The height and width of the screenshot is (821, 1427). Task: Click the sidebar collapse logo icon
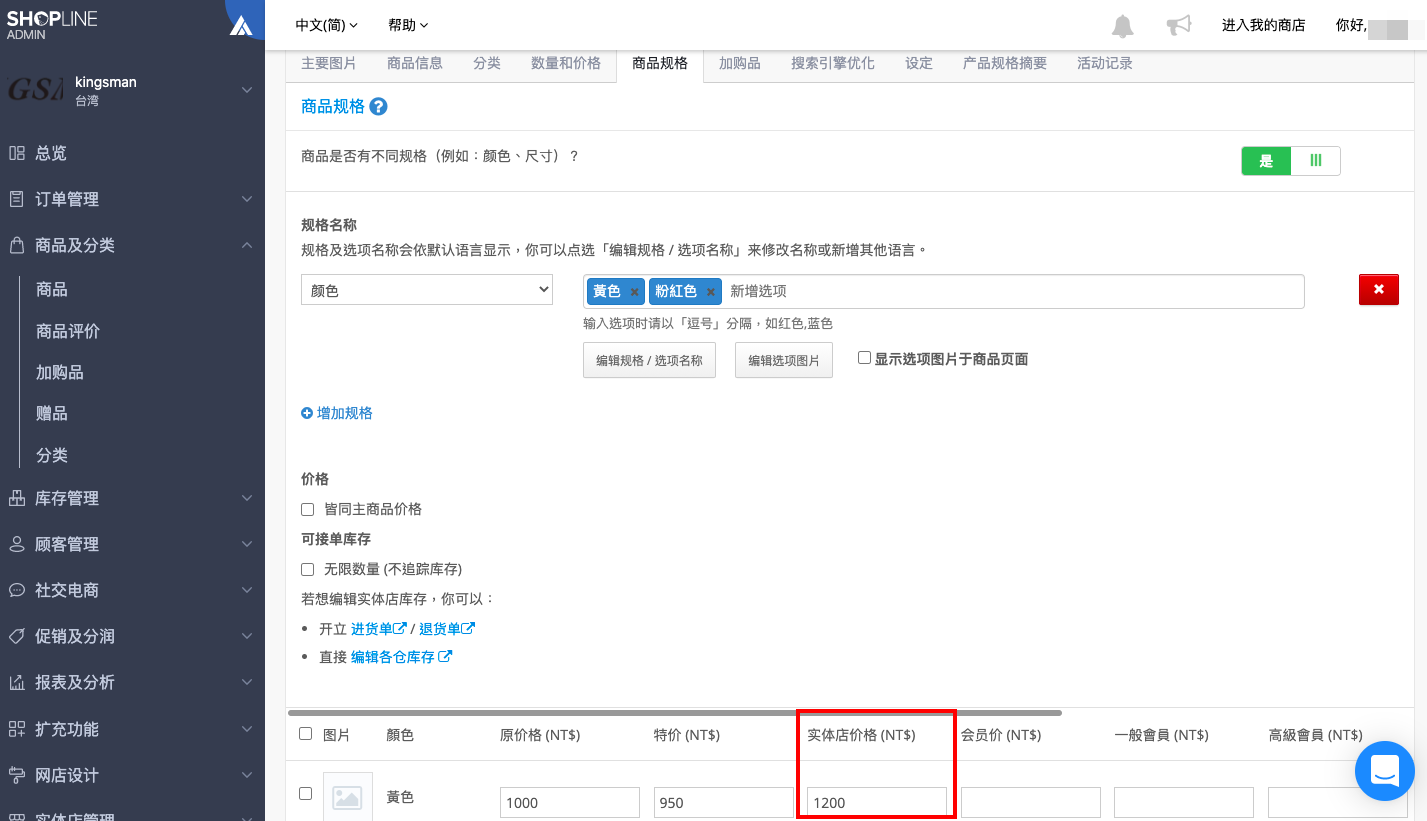click(x=241, y=25)
